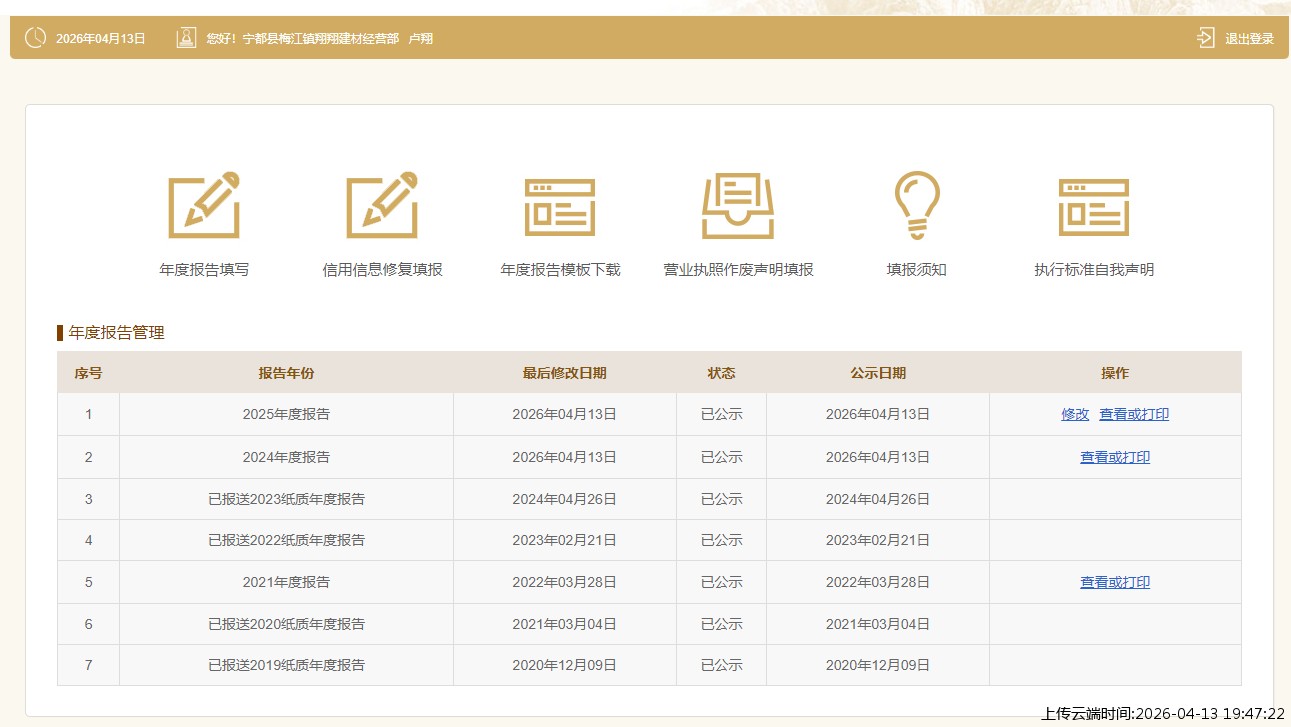Screen dimensions: 1291x727
Task: Click the user avatar icon in header
Action: pyautogui.click(x=186, y=38)
